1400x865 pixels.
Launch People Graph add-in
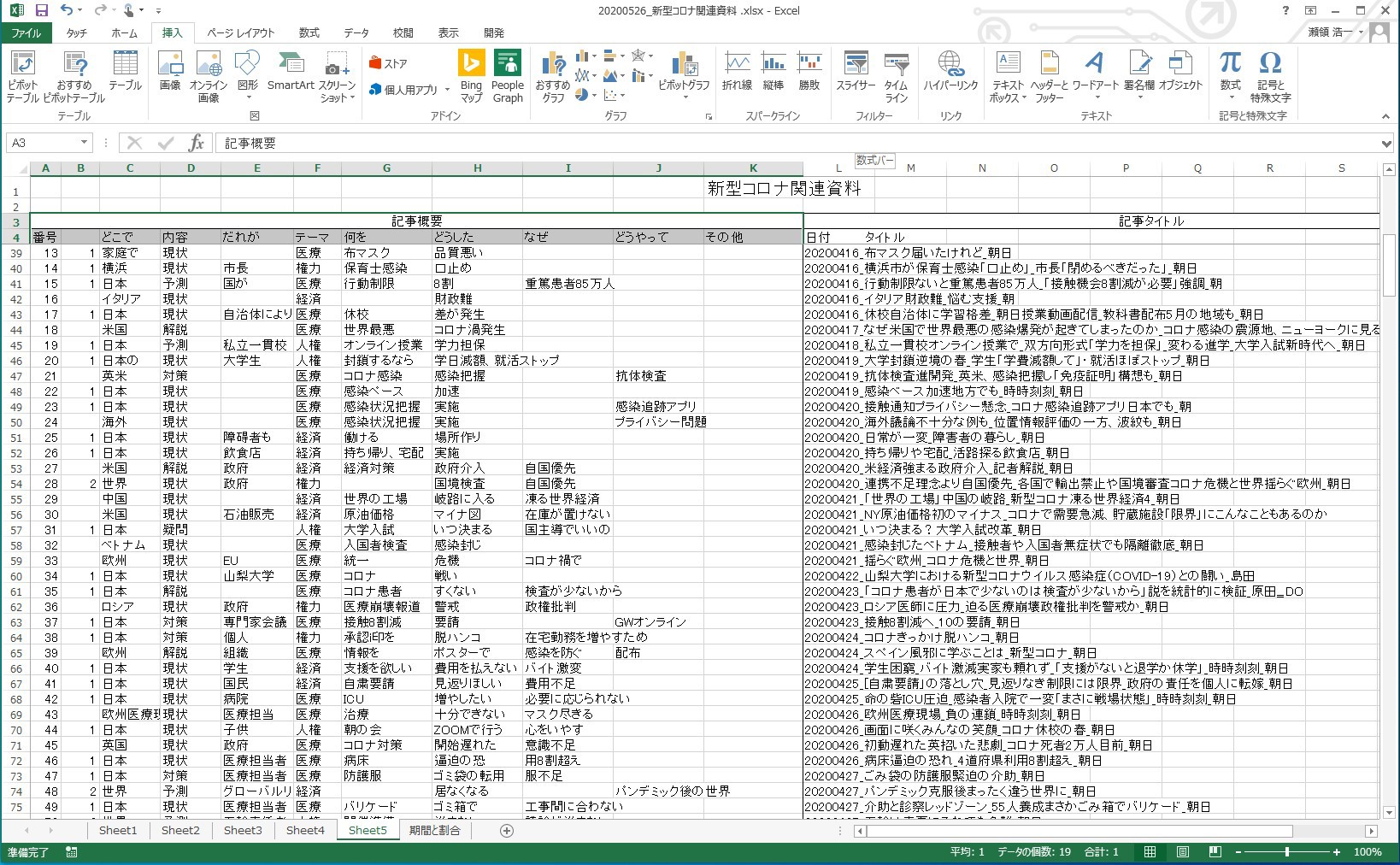coord(508,77)
